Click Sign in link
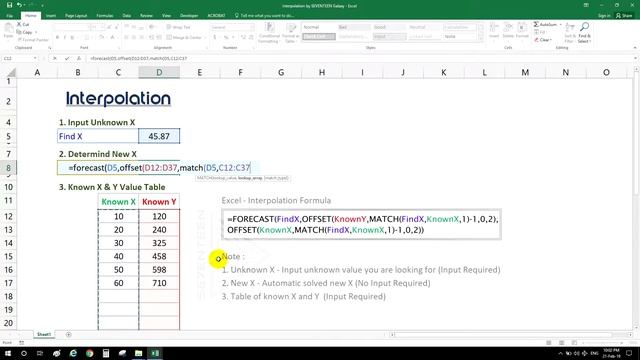 (604, 16)
